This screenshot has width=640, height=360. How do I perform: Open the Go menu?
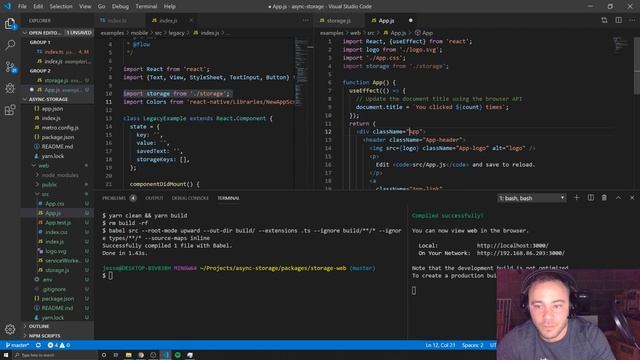(101, 7)
